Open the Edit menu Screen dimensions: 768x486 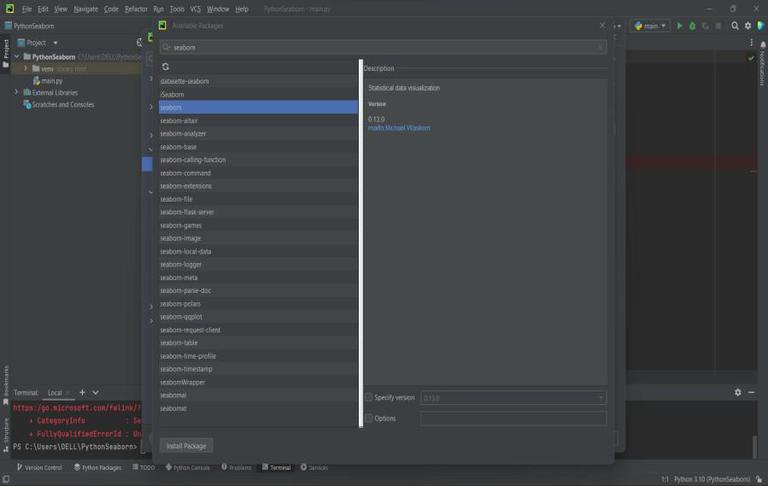(43, 9)
